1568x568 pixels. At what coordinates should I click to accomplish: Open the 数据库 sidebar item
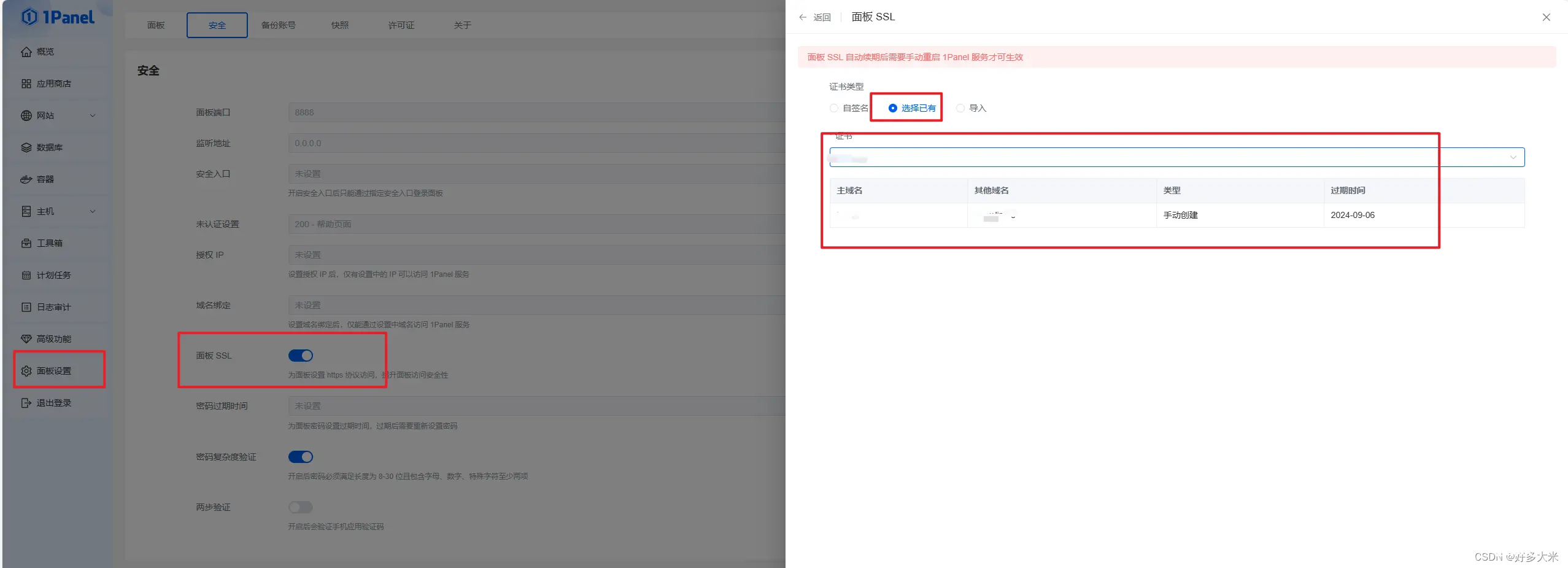point(56,147)
